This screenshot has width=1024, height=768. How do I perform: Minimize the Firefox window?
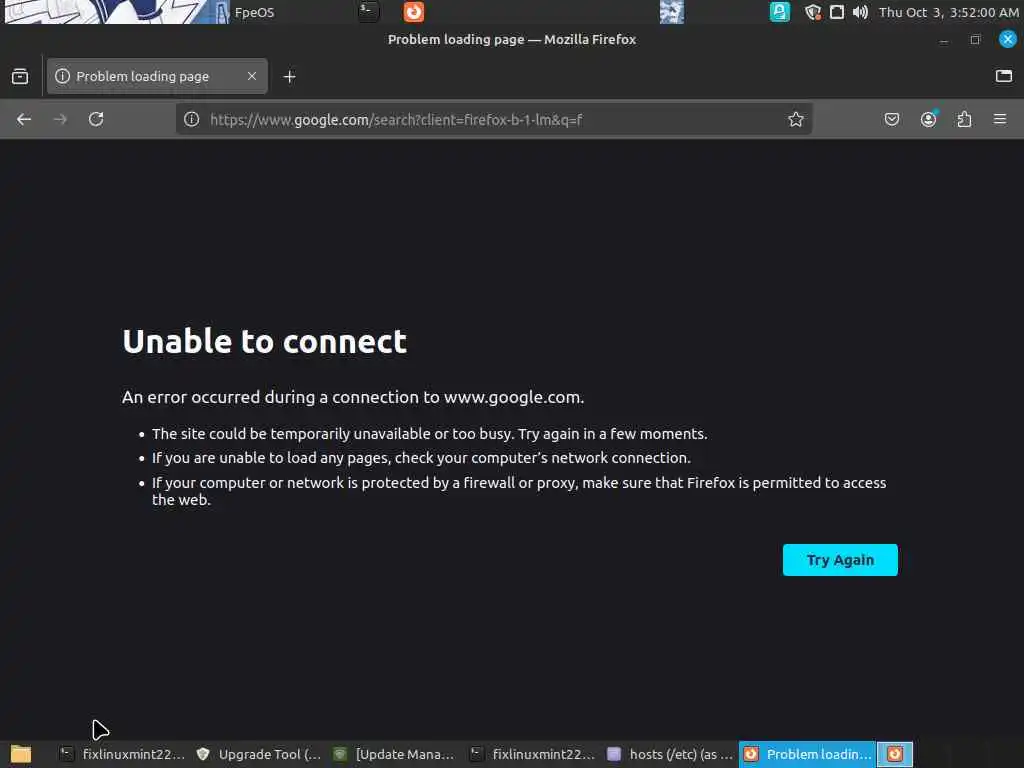point(943,40)
